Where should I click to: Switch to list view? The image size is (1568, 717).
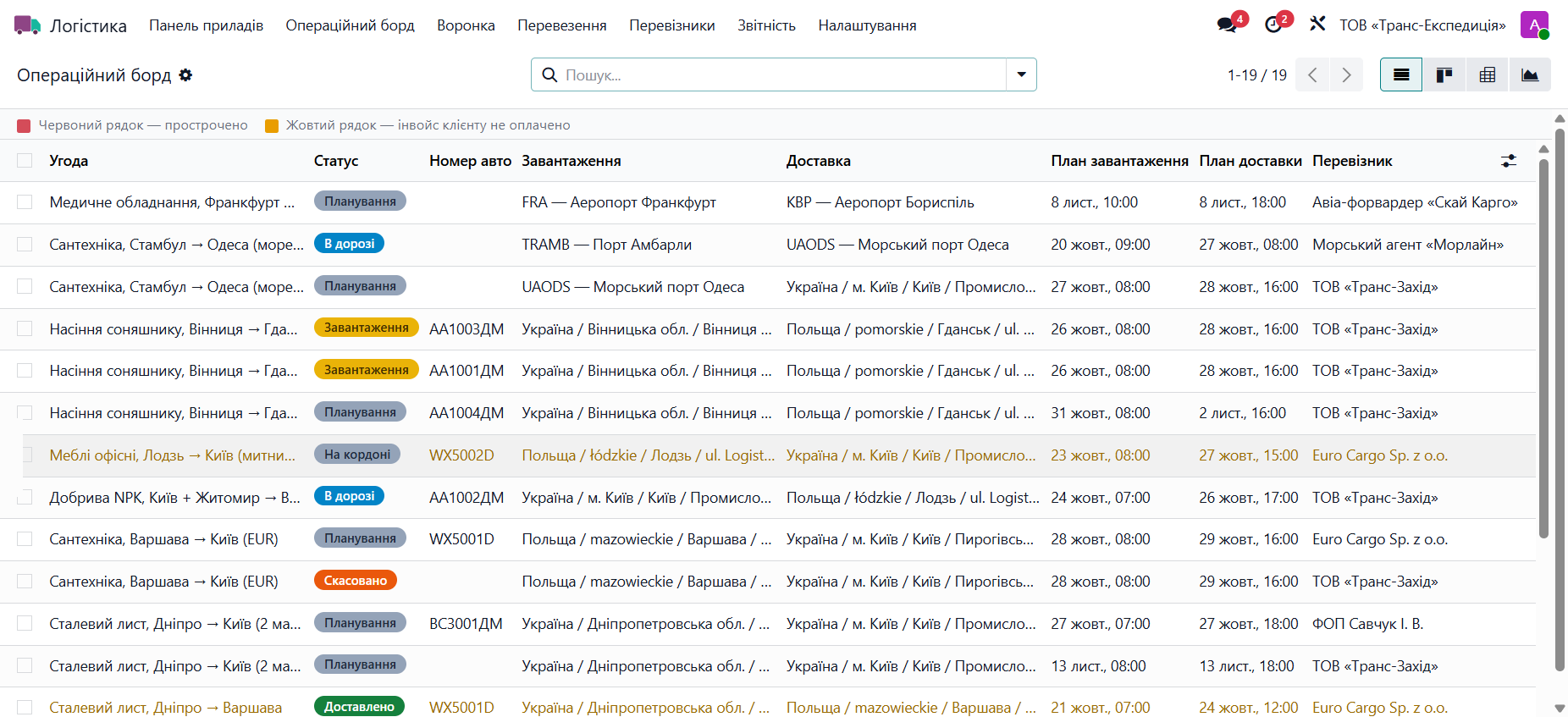pyautogui.click(x=1401, y=75)
